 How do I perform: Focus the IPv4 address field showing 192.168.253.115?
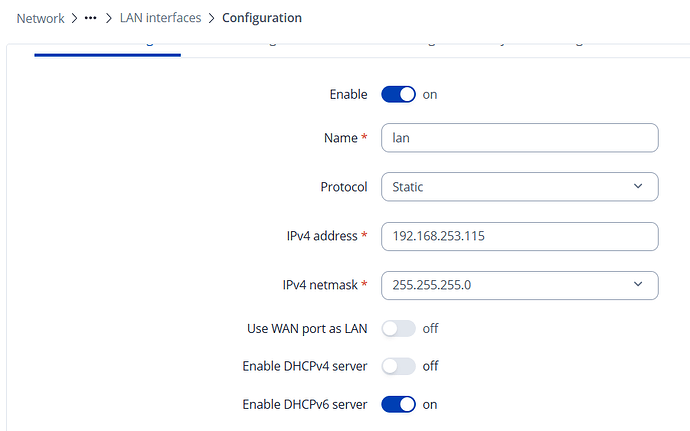(x=518, y=236)
